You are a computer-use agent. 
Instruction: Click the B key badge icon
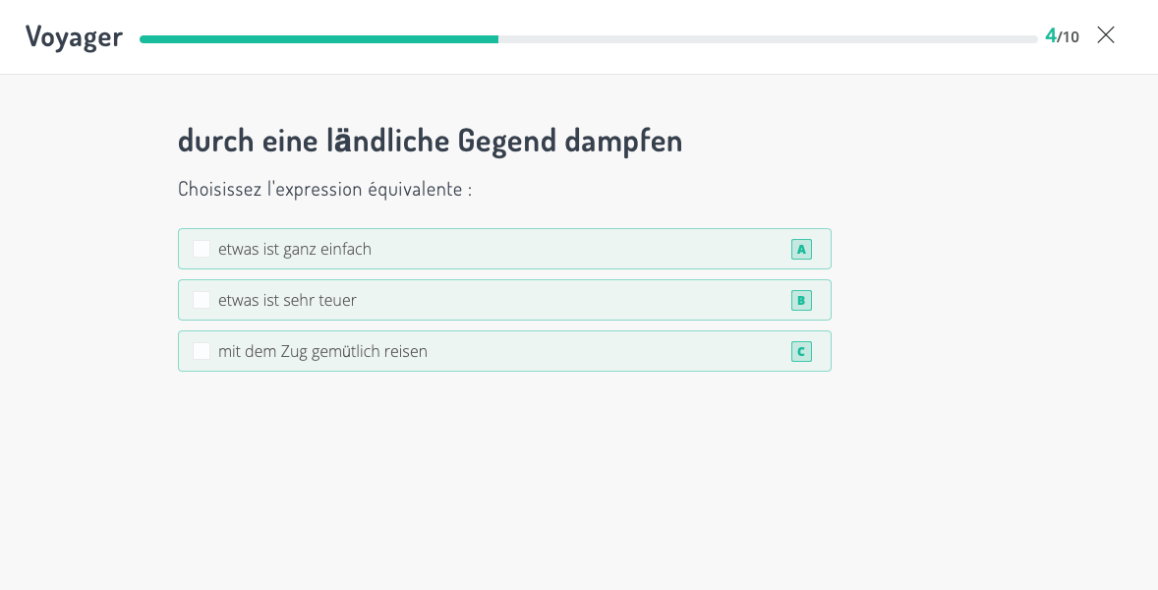[801, 300]
